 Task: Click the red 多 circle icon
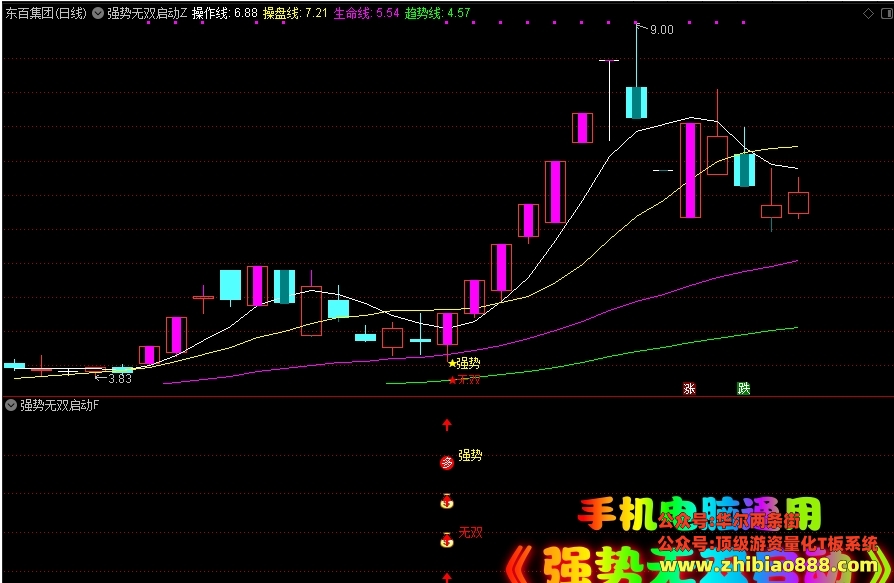click(x=447, y=463)
